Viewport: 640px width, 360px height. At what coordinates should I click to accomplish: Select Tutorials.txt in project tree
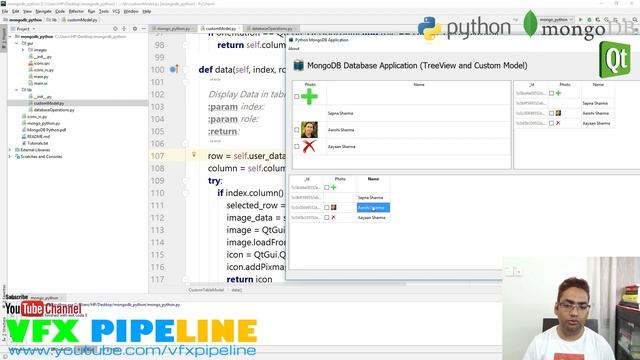[35, 143]
